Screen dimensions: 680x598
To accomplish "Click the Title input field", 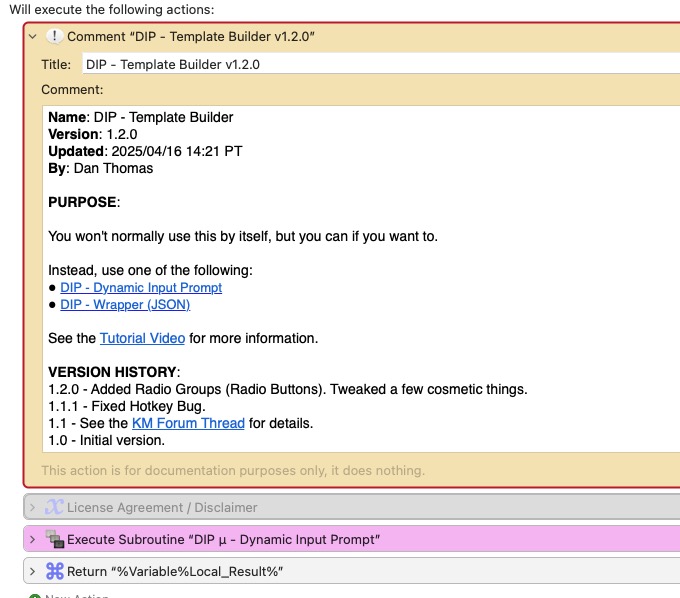I will click(x=381, y=64).
